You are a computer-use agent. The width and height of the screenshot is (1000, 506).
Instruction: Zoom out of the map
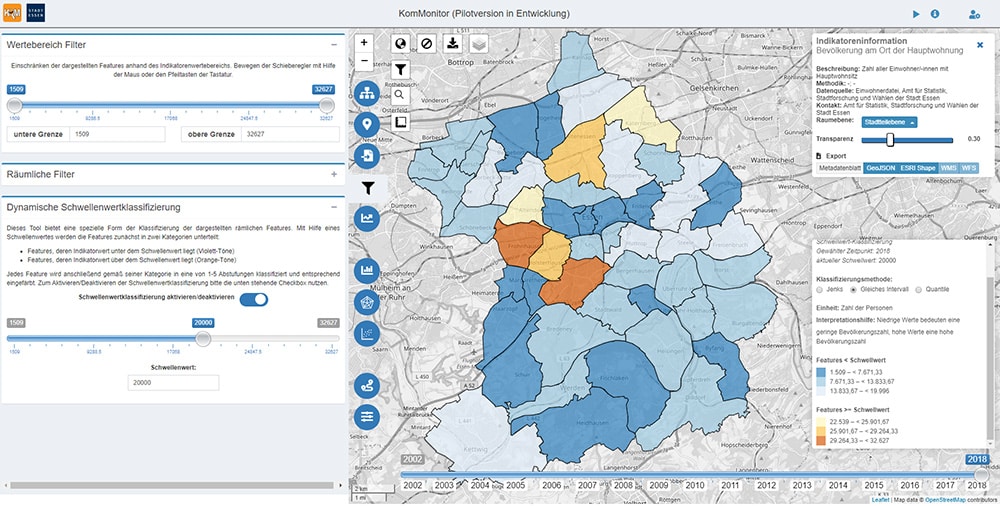pos(364,62)
